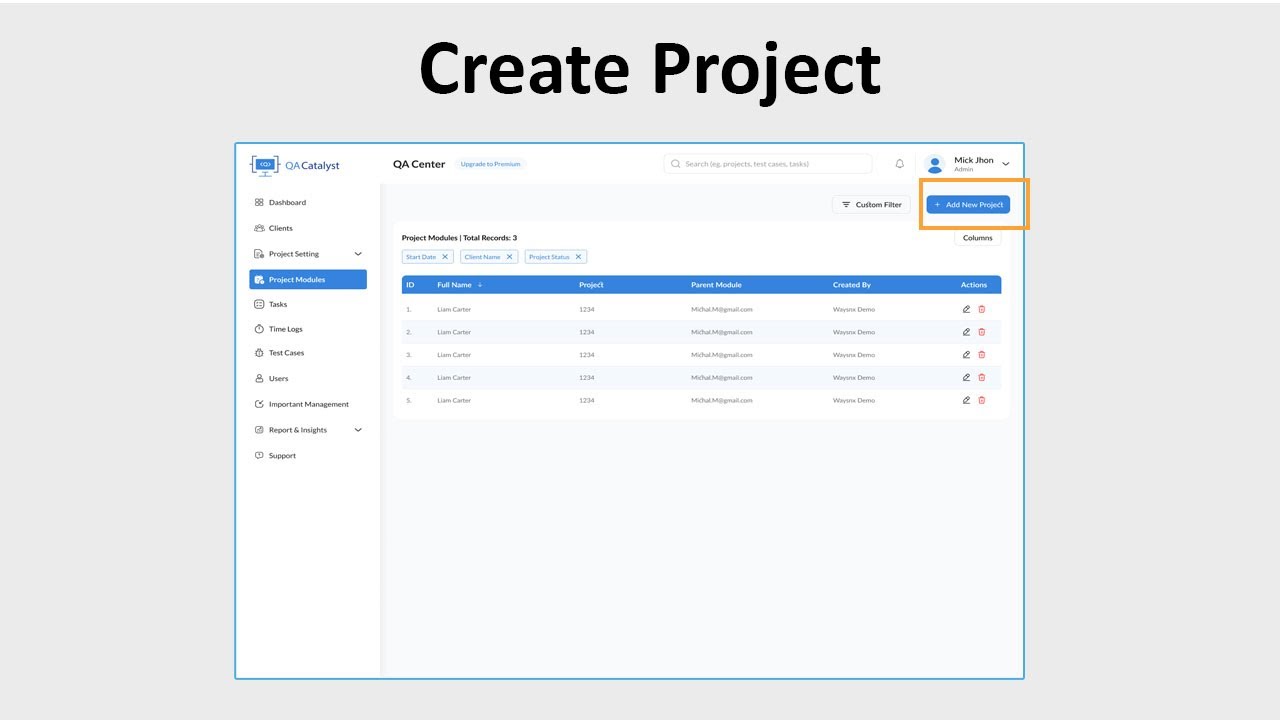Open the notifications bell
The height and width of the screenshot is (720, 1280).
pyautogui.click(x=899, y=164)
